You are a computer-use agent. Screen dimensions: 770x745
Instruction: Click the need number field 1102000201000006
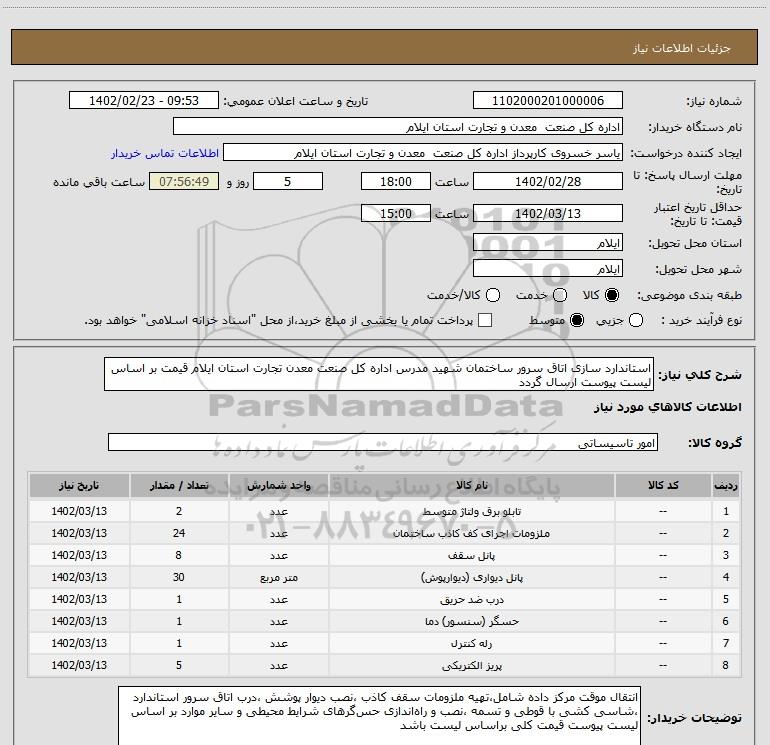(548, 100)
